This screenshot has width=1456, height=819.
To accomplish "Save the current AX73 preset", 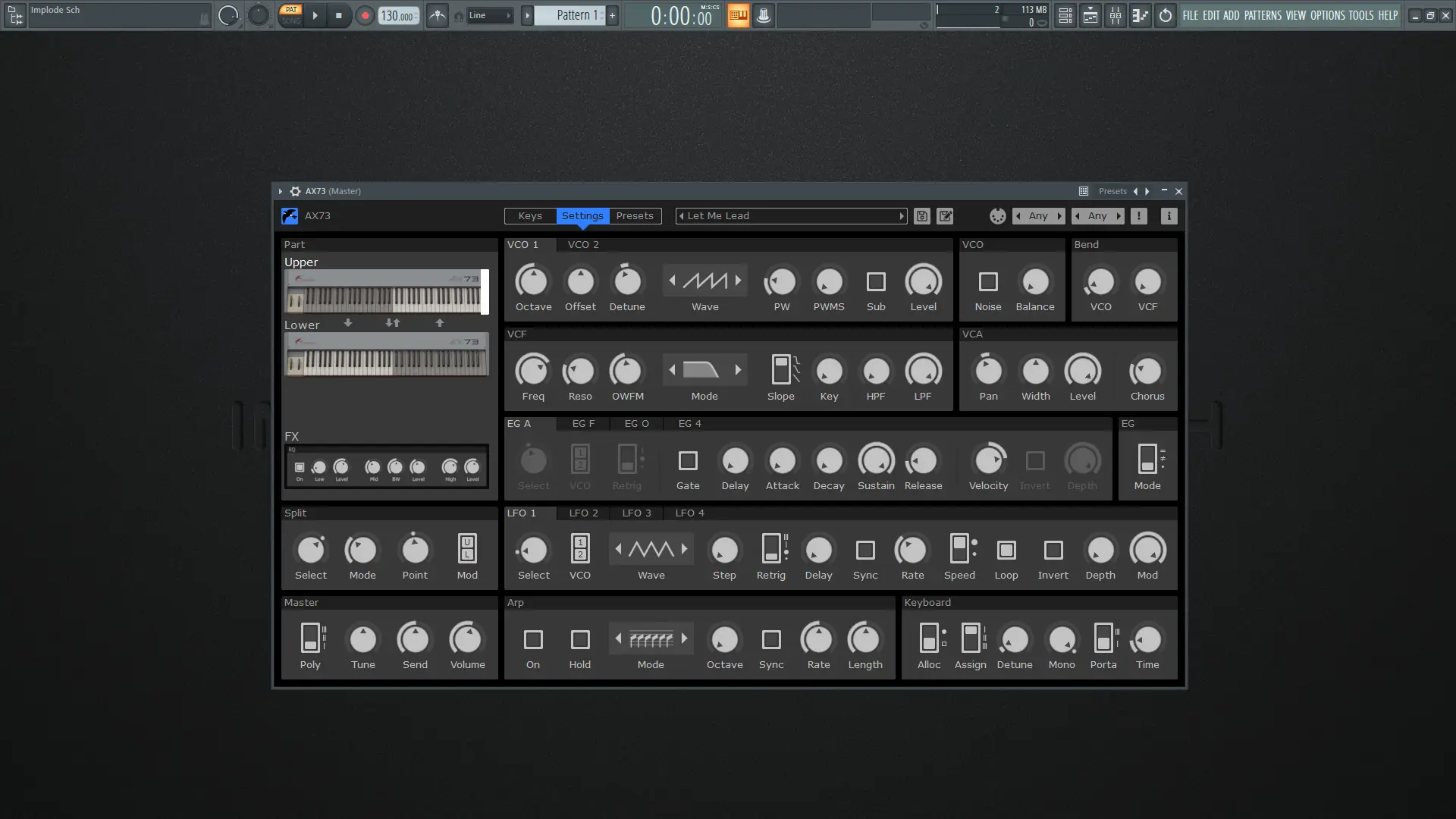I will click(921, 216).
